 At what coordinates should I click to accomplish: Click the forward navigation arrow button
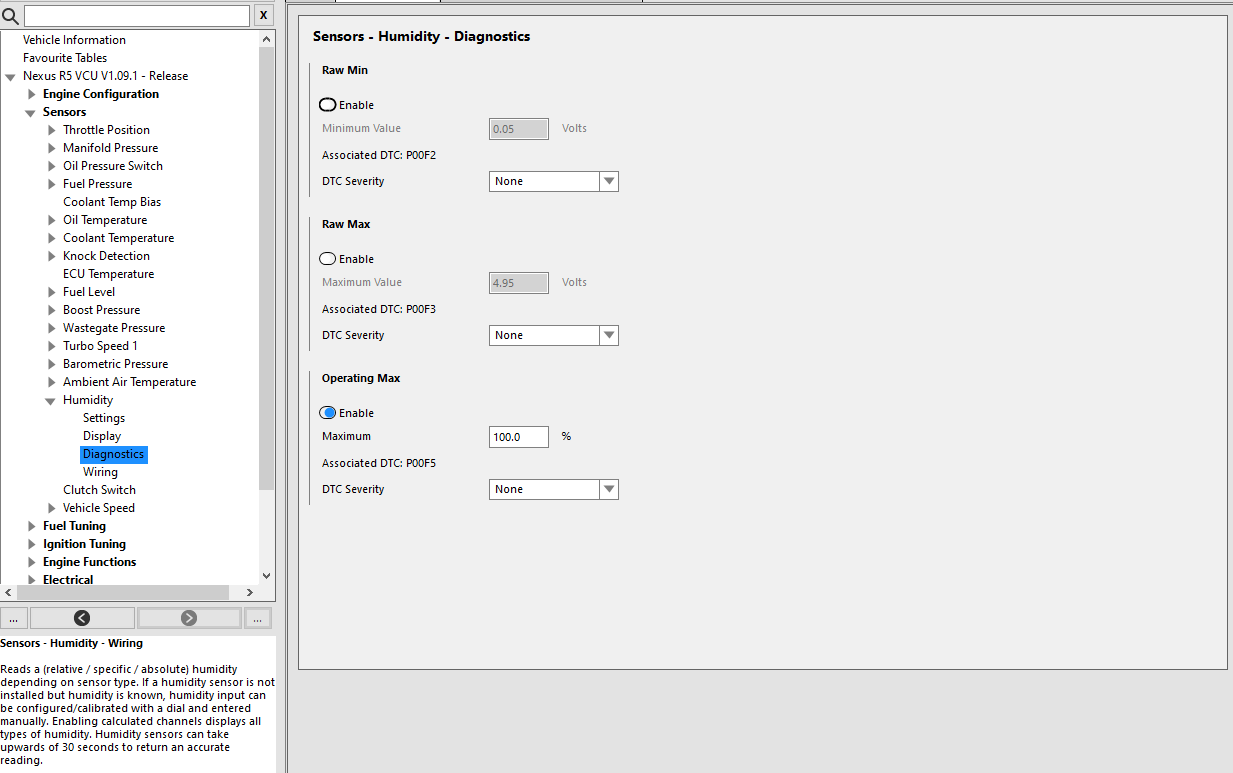click(189, 618)
